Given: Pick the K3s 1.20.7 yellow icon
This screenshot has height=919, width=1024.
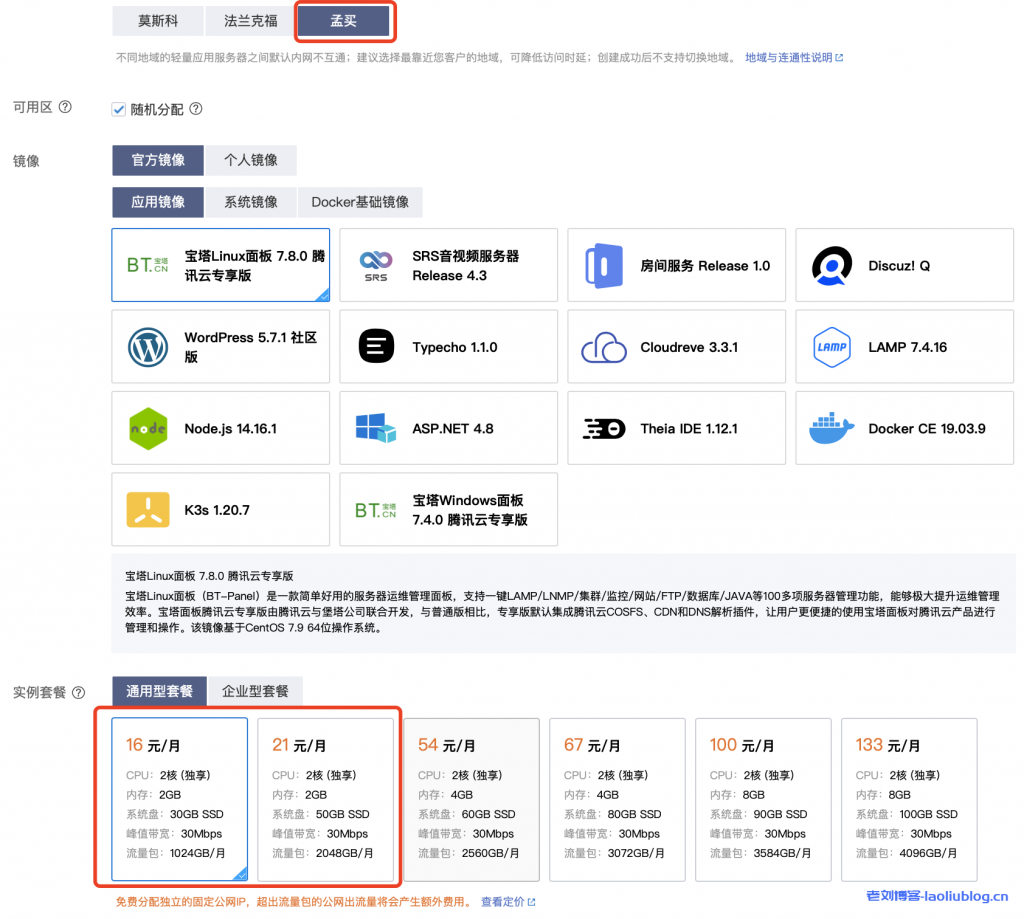Looking at the screenshot, I should 148,510.
